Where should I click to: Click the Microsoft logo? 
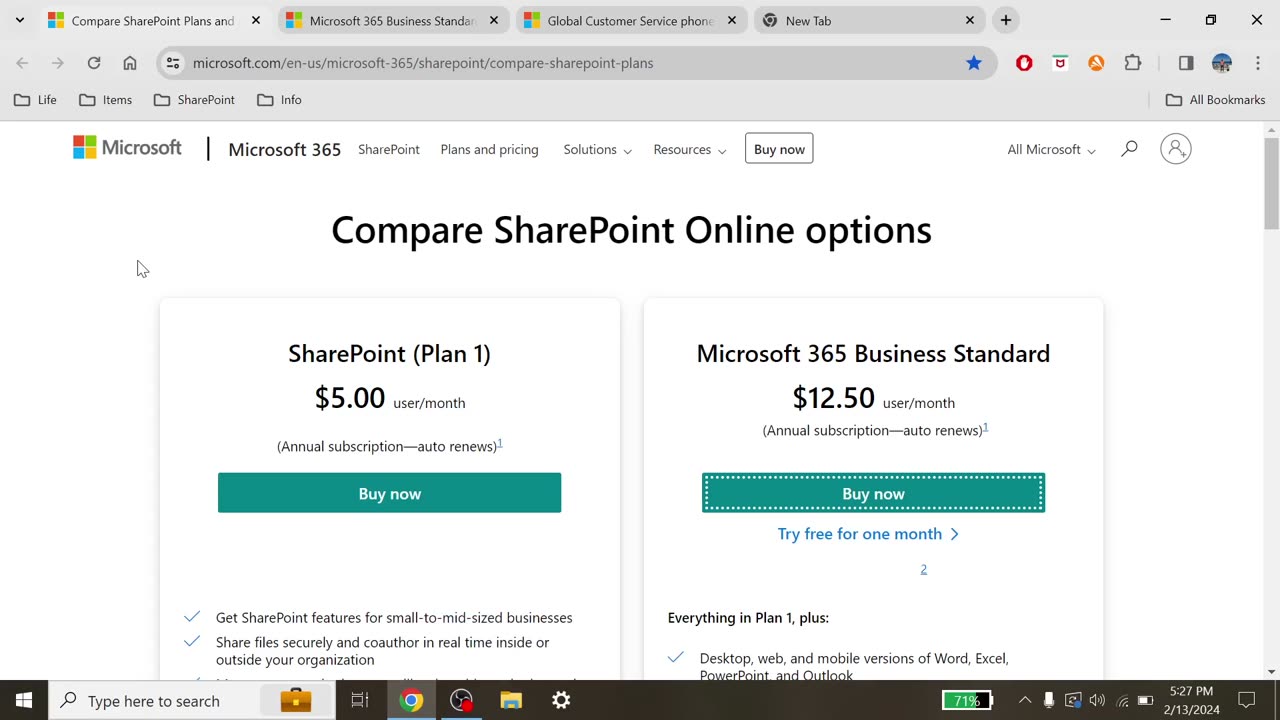127,148
